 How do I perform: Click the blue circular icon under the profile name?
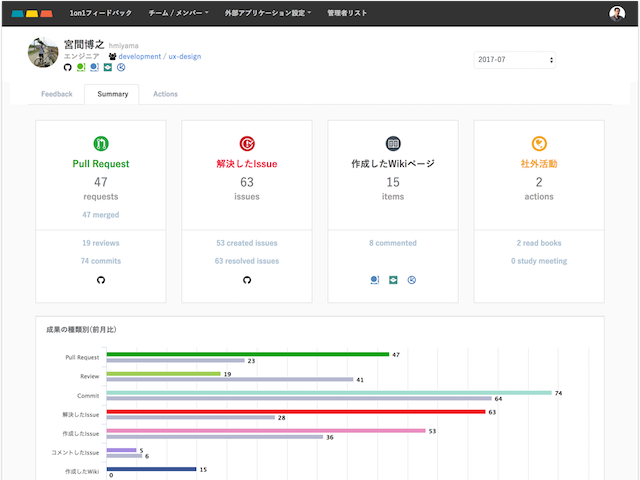[121, 67]
